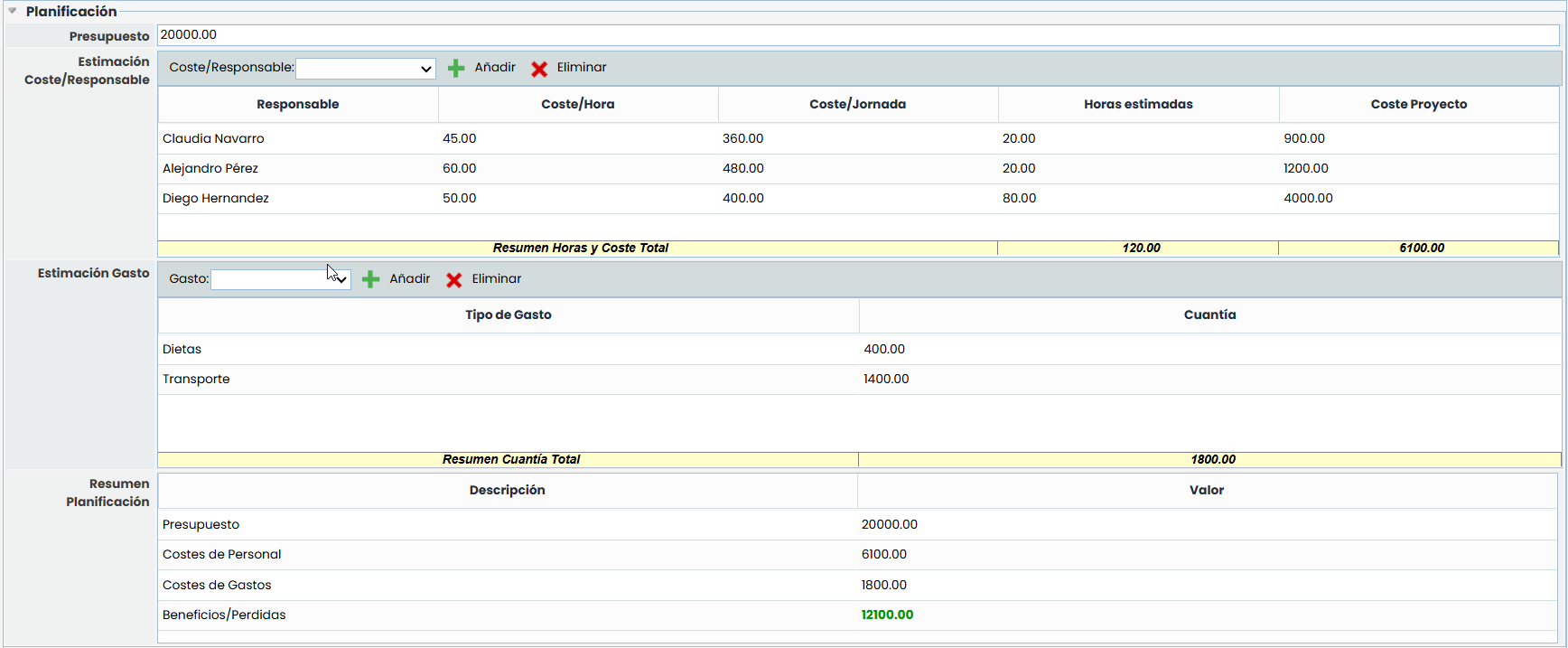
Task: Select the Claudia Navarro row
Action: coord(213,139)
